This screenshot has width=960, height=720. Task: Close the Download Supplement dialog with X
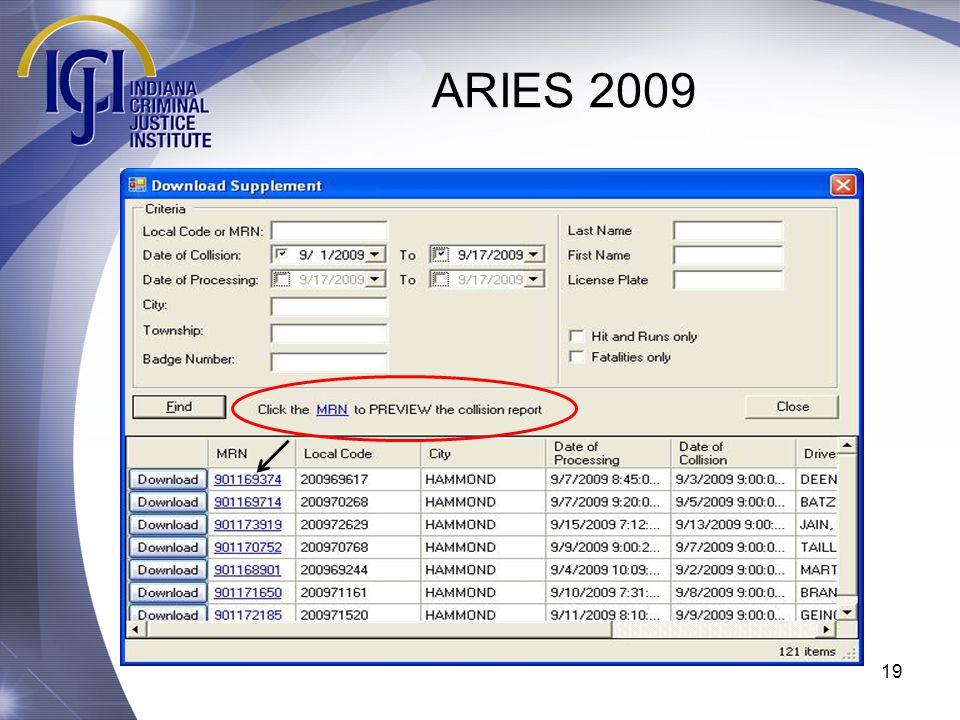(842, 185)
